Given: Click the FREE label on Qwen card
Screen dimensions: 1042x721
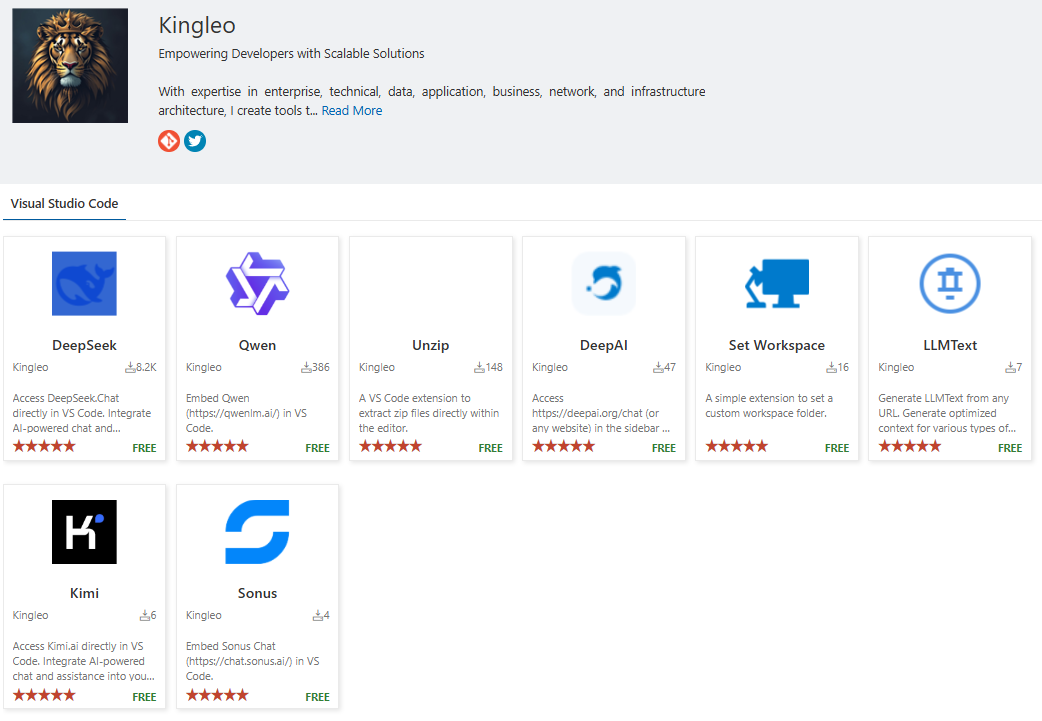Looking at the screenshot, I should 318,448.
